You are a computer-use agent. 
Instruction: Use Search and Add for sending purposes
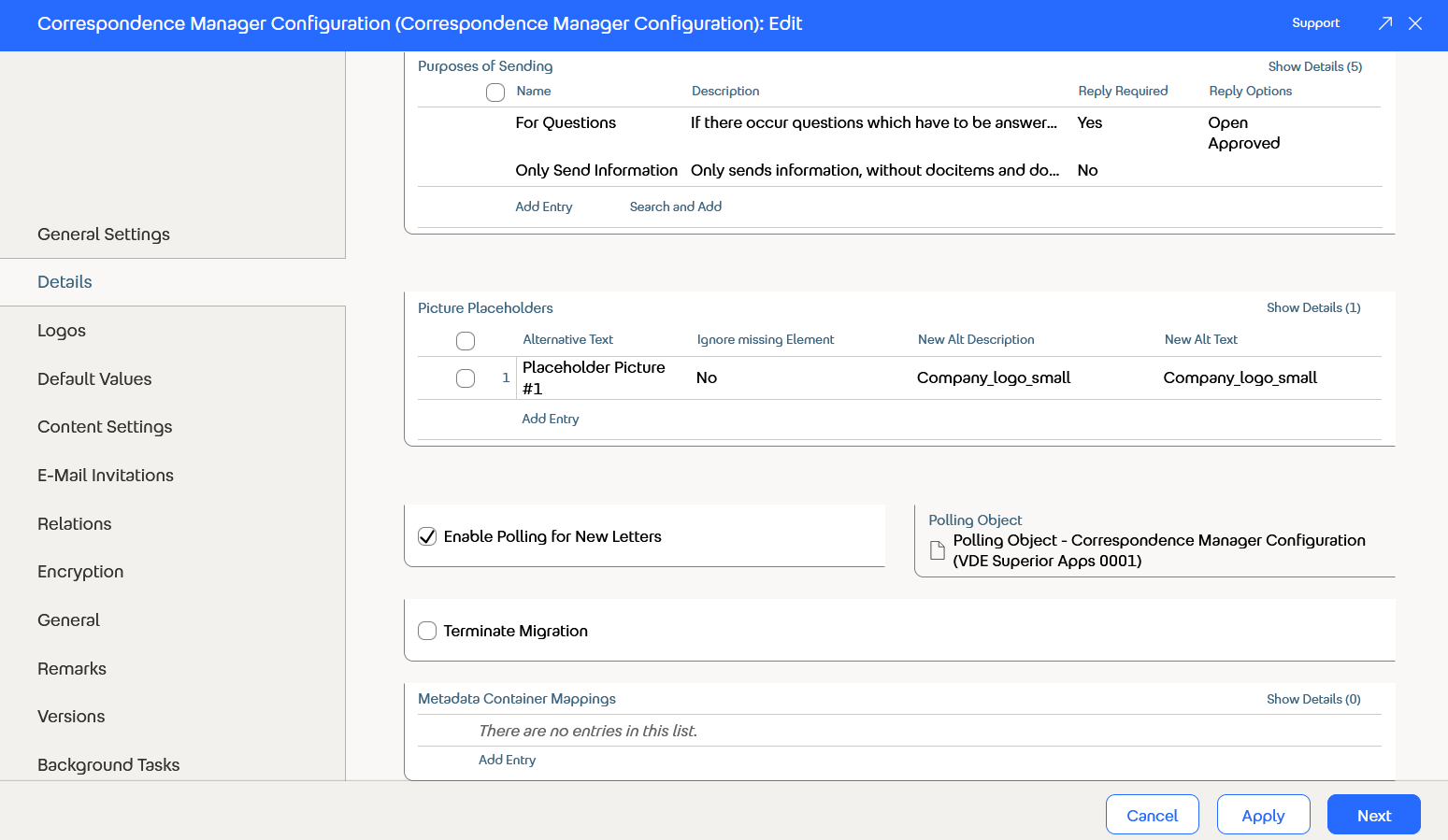675,206
